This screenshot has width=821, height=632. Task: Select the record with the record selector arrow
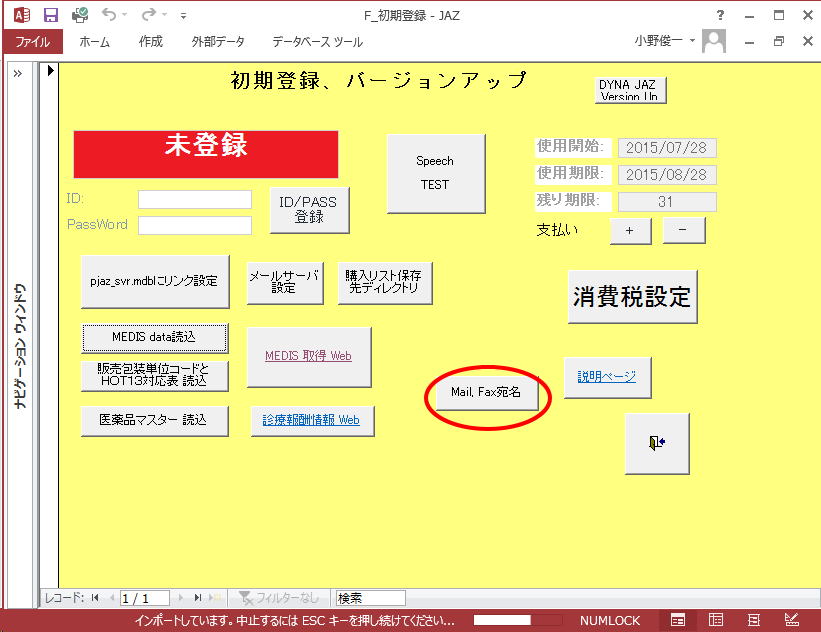pyautogui.click(x=50, y=70)
